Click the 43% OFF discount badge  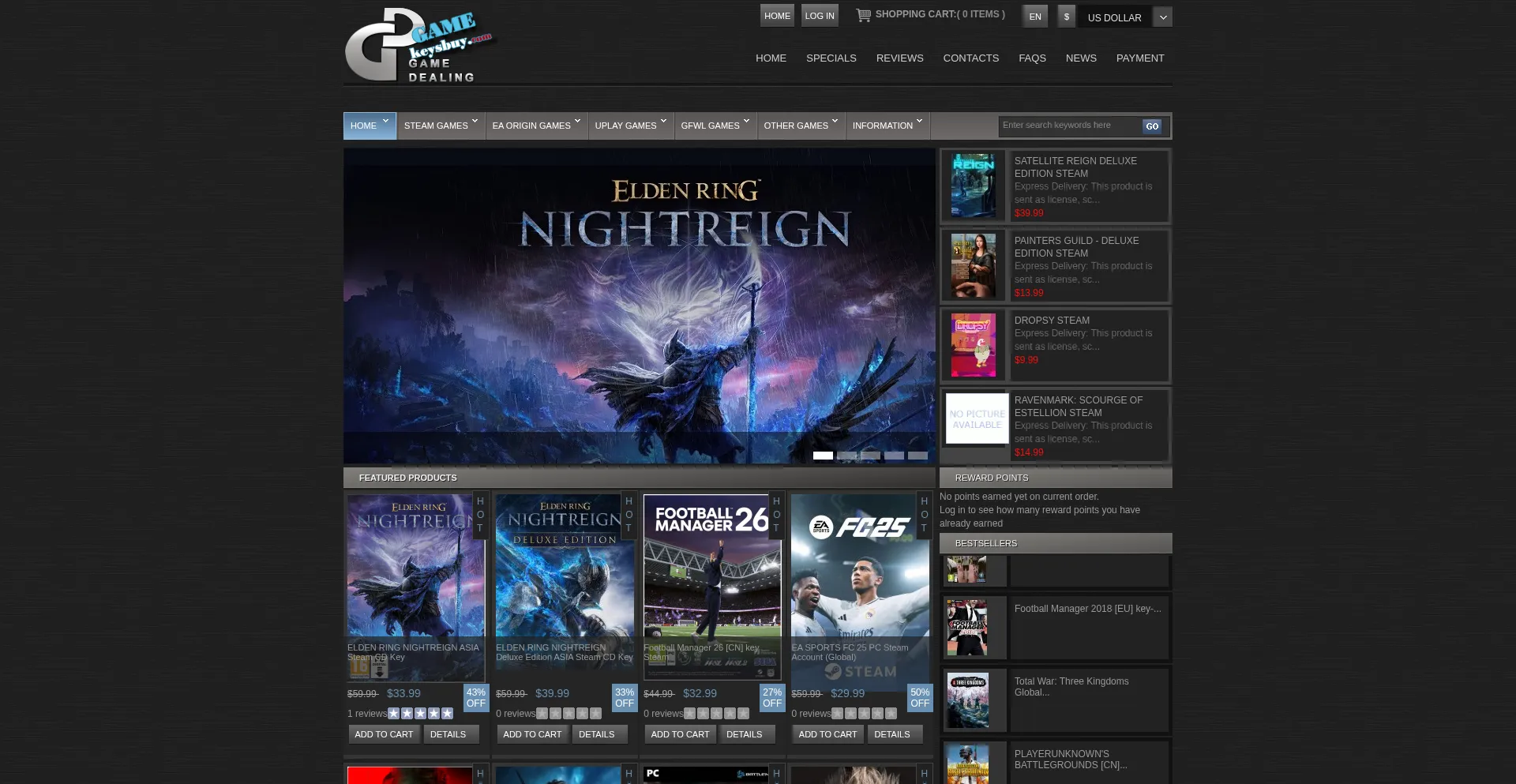476,698
